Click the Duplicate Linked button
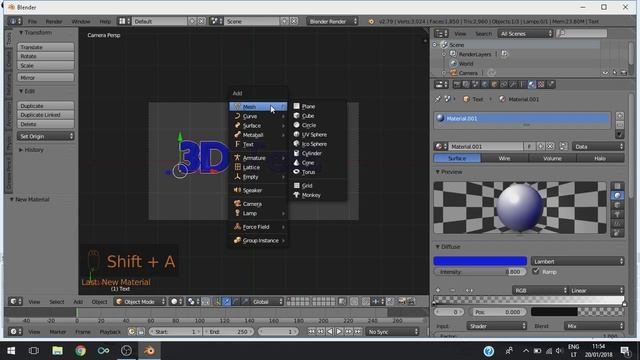The width and height of the screenshot is (640, 360). pyautogui.click(x=45, y=115)
